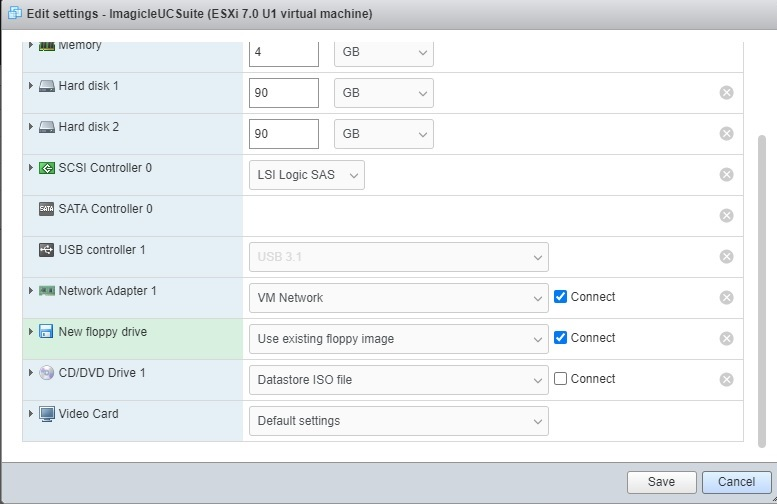
Task: Remove New floppy drive using X icon
Action: click(727, 338)
